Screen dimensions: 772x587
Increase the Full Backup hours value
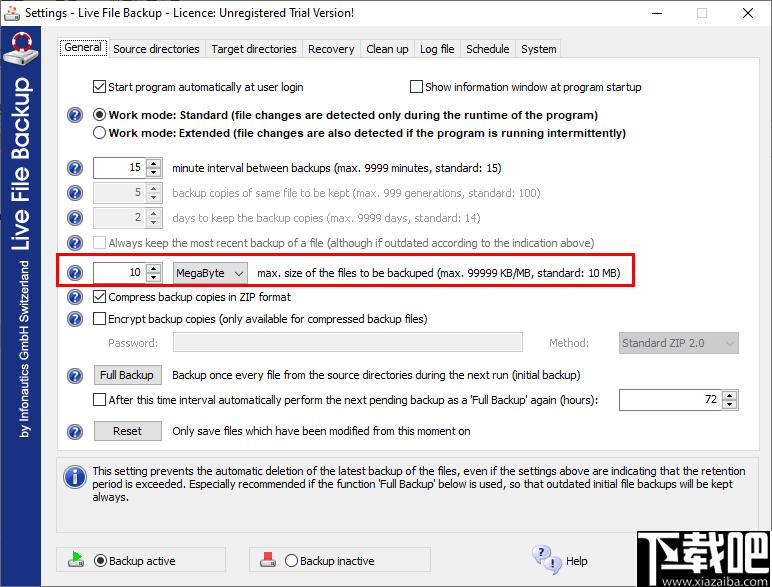730,395
